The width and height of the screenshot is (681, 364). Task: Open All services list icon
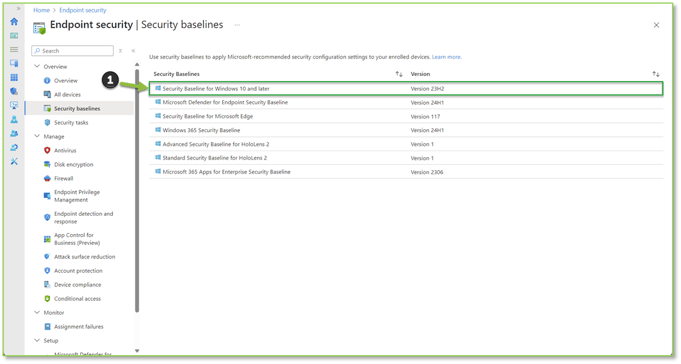tap(14, 50)
